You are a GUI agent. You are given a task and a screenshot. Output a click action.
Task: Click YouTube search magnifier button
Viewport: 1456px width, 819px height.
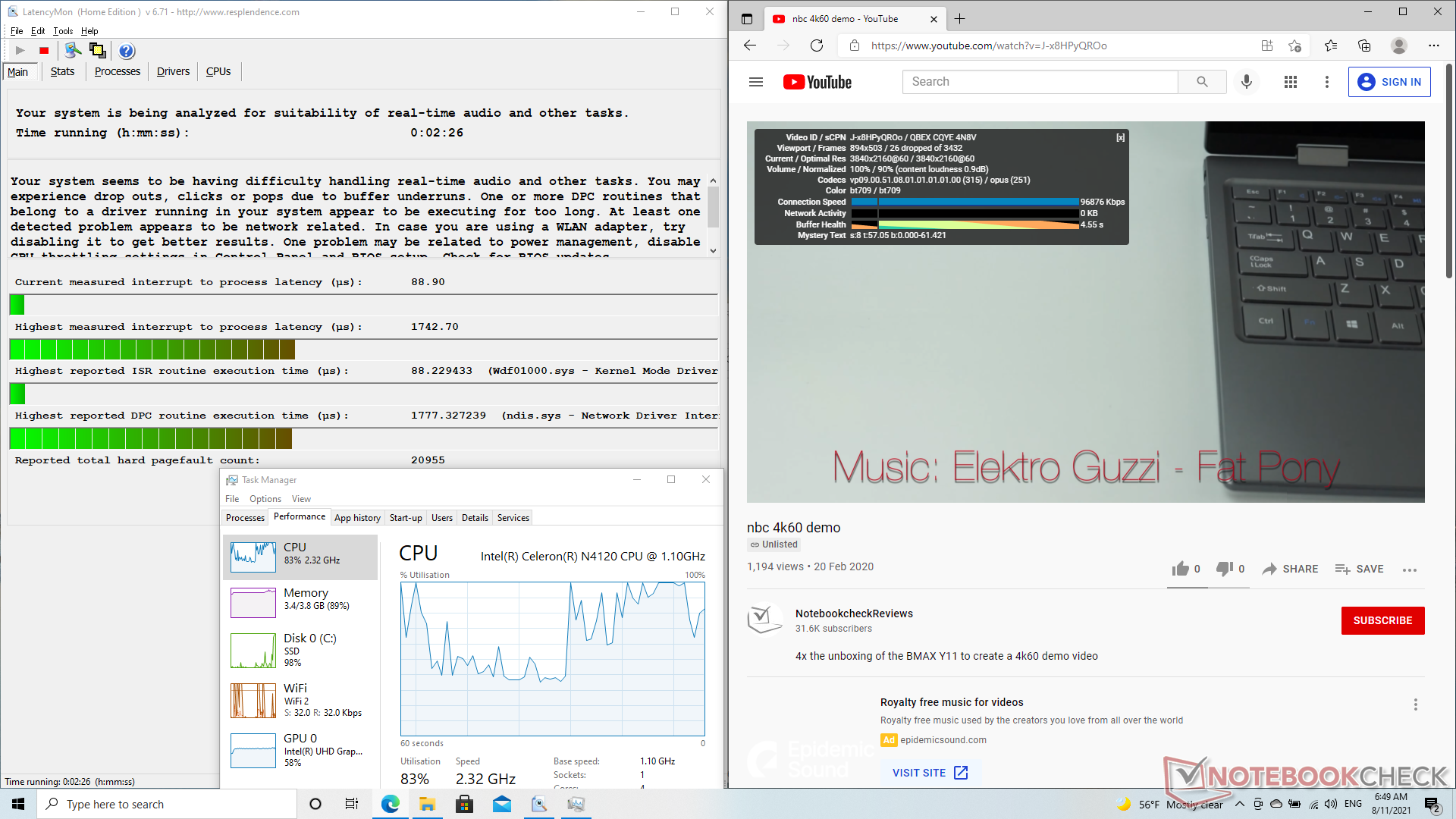(x=1202, y=82)
